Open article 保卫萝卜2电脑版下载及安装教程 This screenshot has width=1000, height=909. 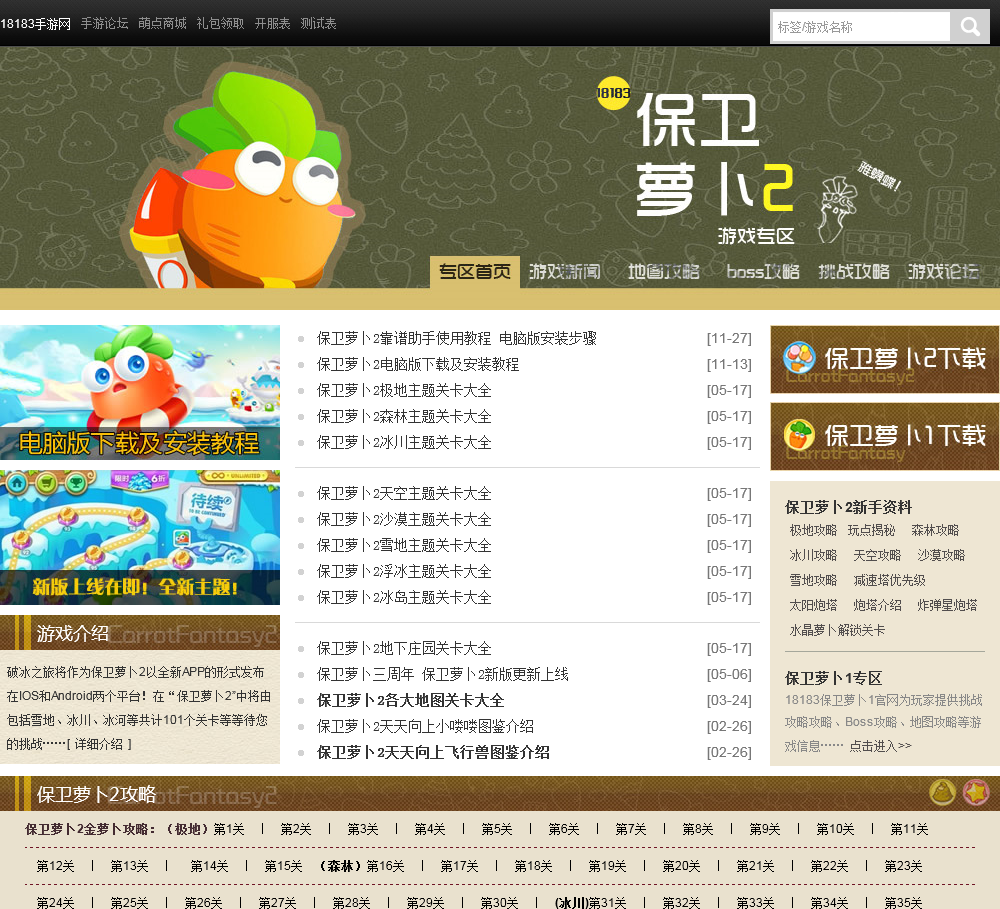tap(418, 365)
